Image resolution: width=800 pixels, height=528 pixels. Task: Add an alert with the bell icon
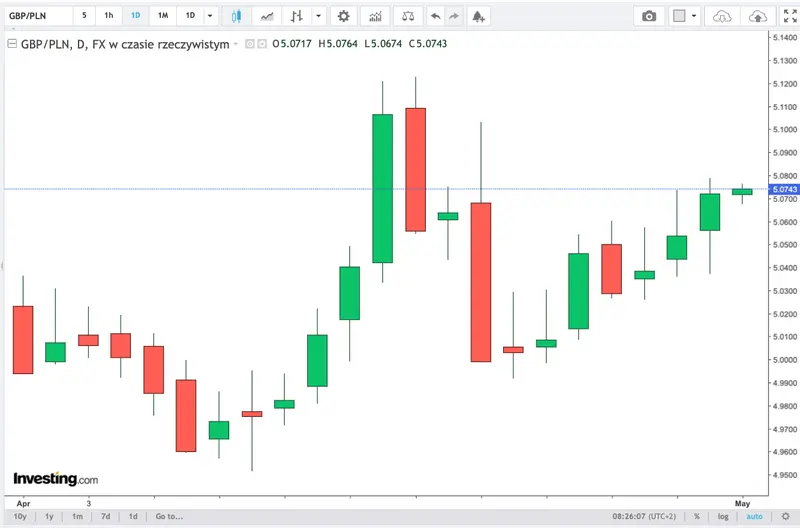point(478,16)
